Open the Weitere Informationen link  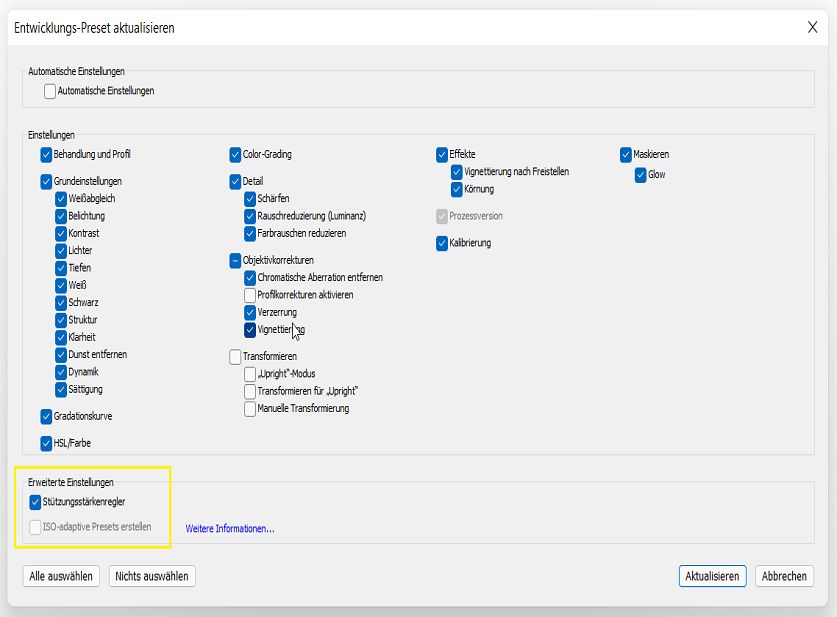coord(230,528)
